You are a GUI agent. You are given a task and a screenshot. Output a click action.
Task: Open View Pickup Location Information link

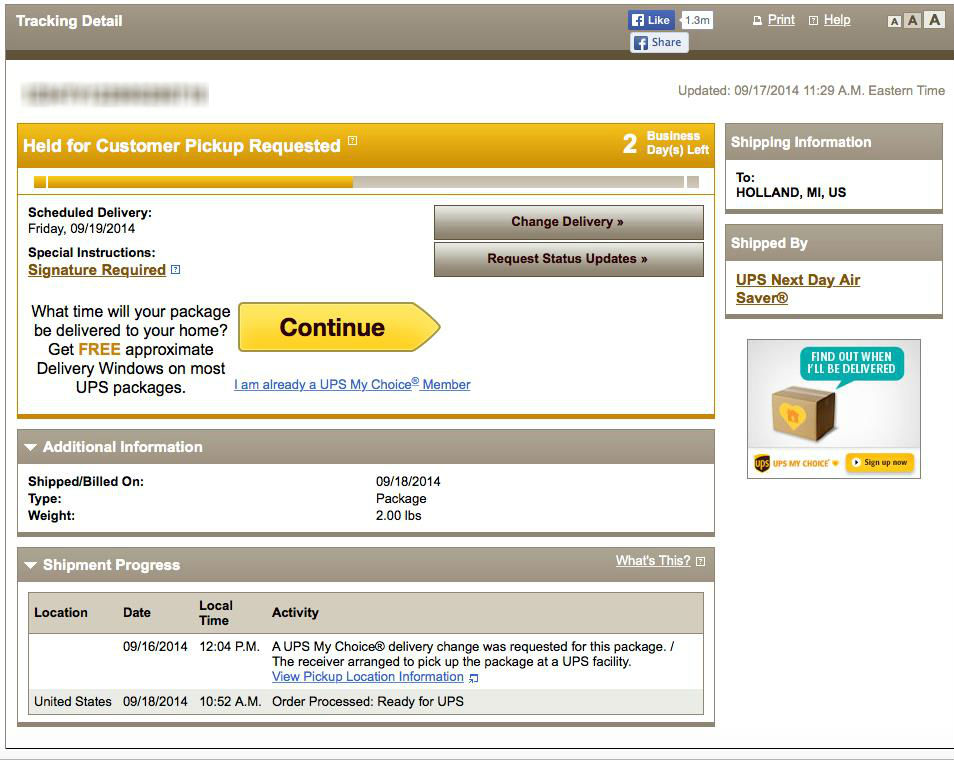point(367,677)
